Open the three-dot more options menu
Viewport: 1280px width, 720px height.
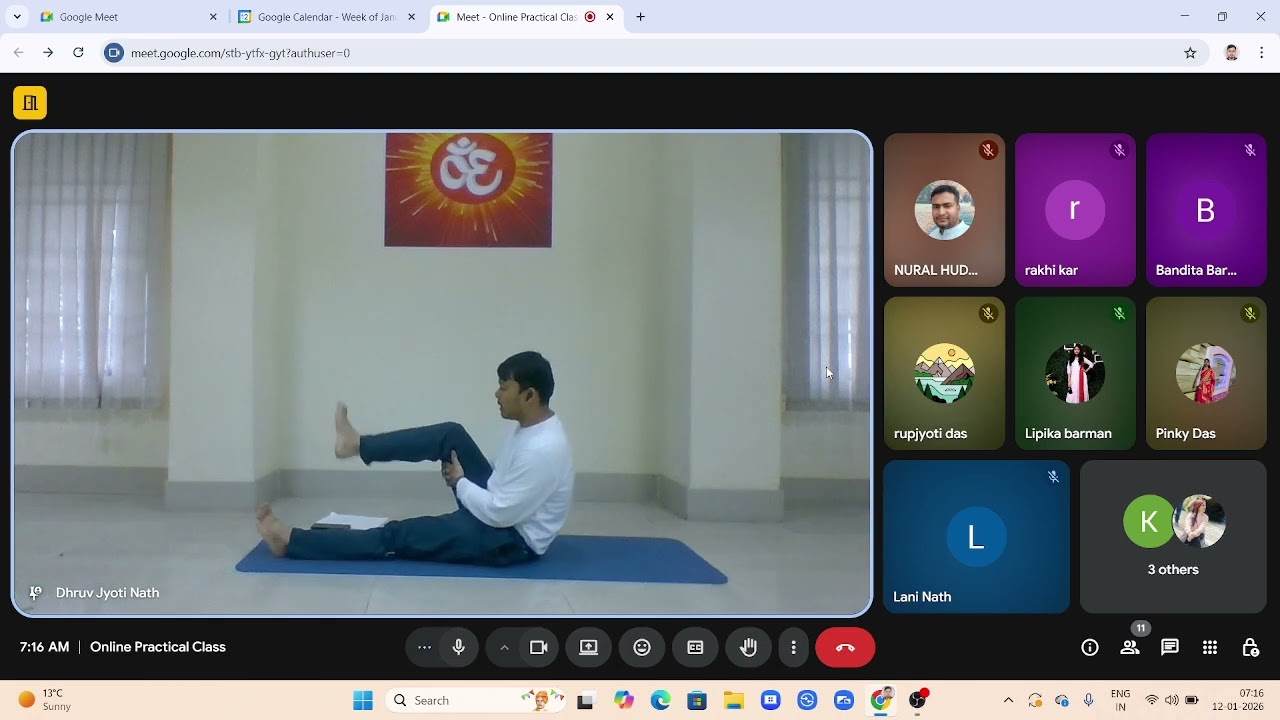tap(793, 647)
